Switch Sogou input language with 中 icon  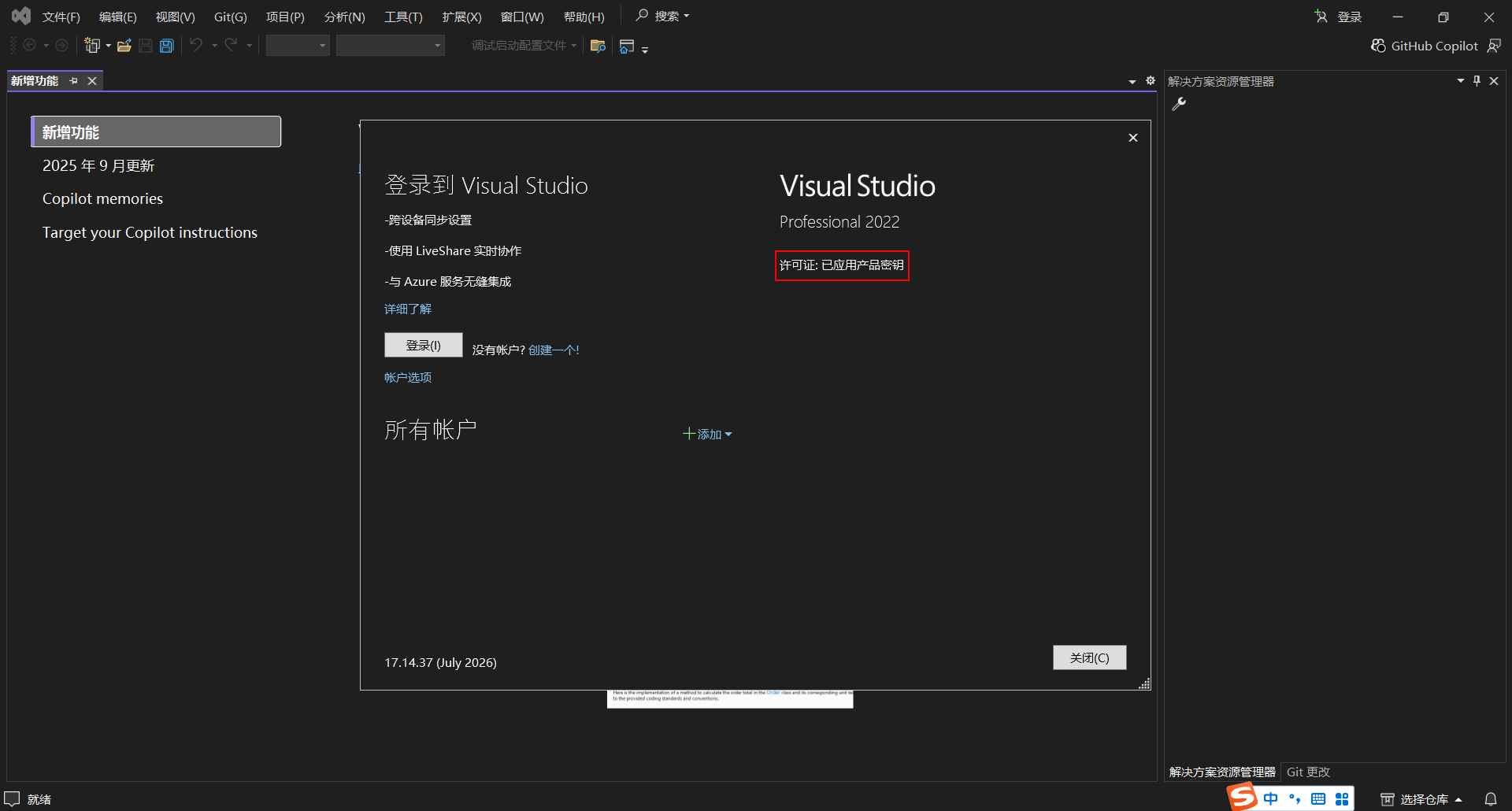click(1271, 799)
